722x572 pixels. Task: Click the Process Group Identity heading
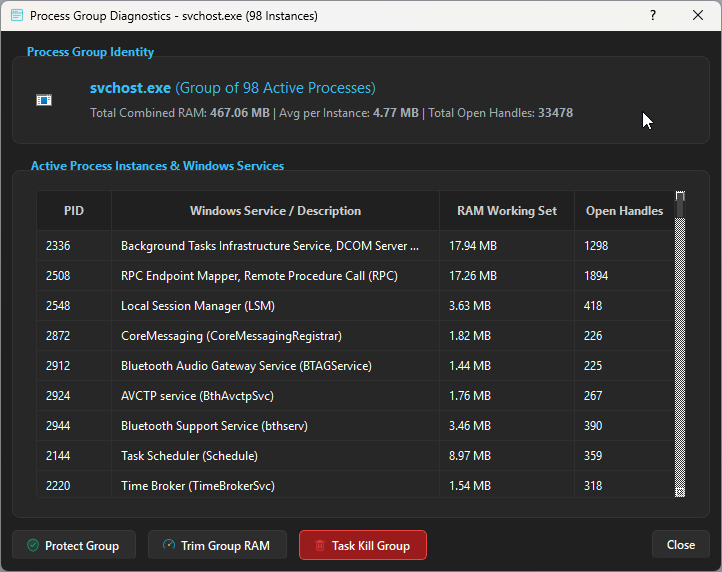(x=90, y=52)
